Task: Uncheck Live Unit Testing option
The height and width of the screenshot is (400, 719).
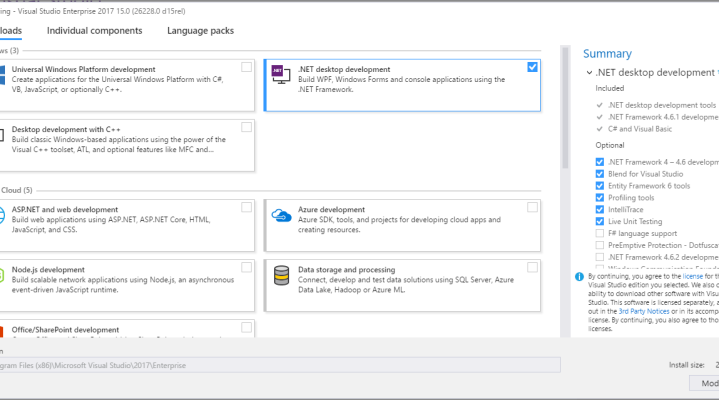Action: click(x=599, y=222)
